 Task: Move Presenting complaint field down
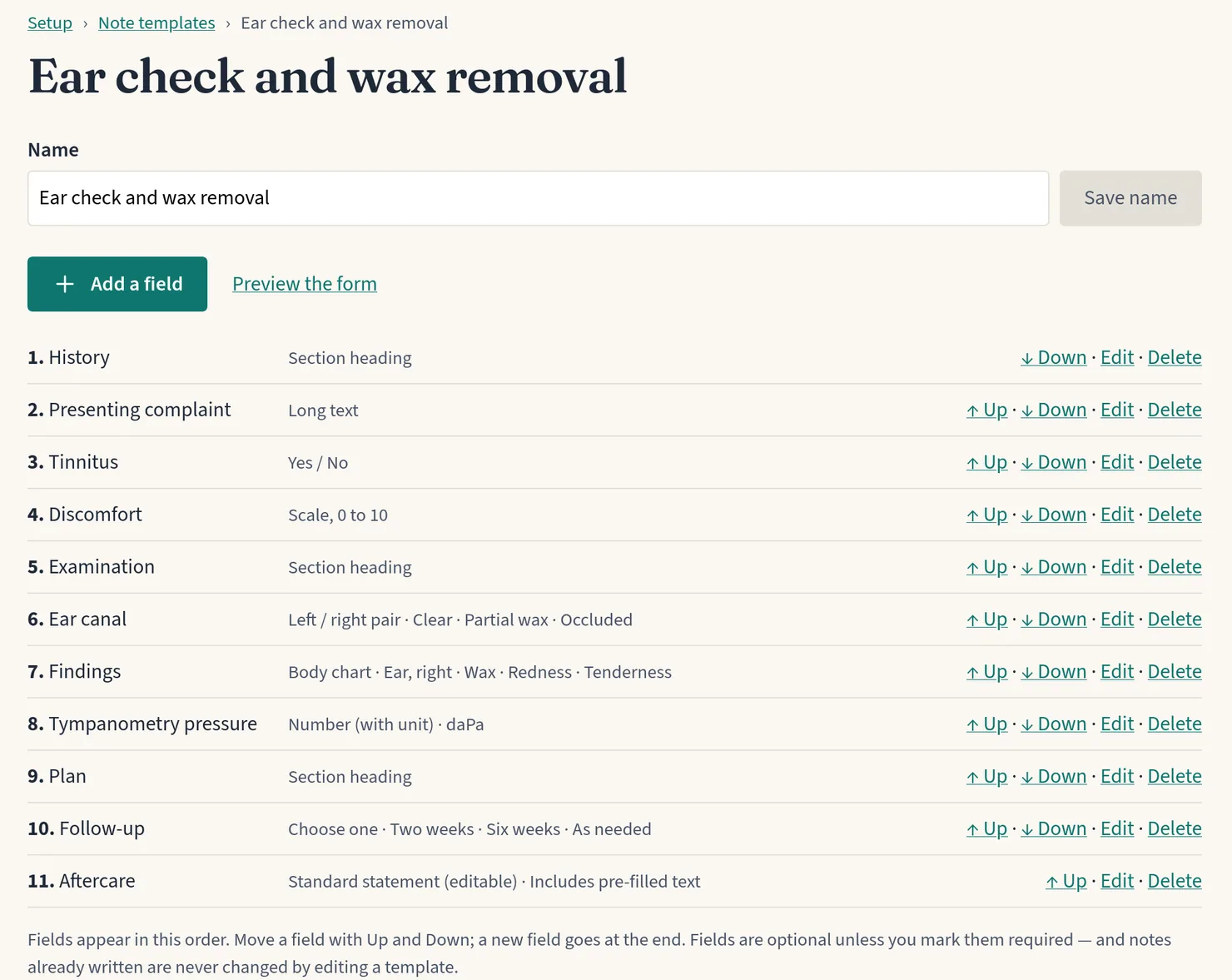pos(1054,410)
